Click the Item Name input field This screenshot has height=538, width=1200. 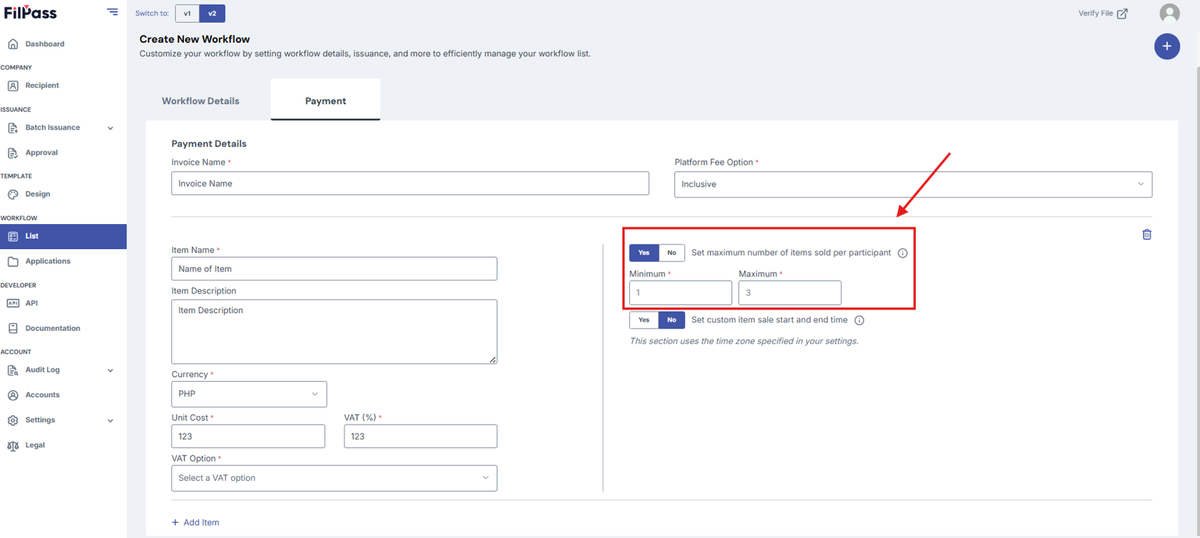pos(334,268)
